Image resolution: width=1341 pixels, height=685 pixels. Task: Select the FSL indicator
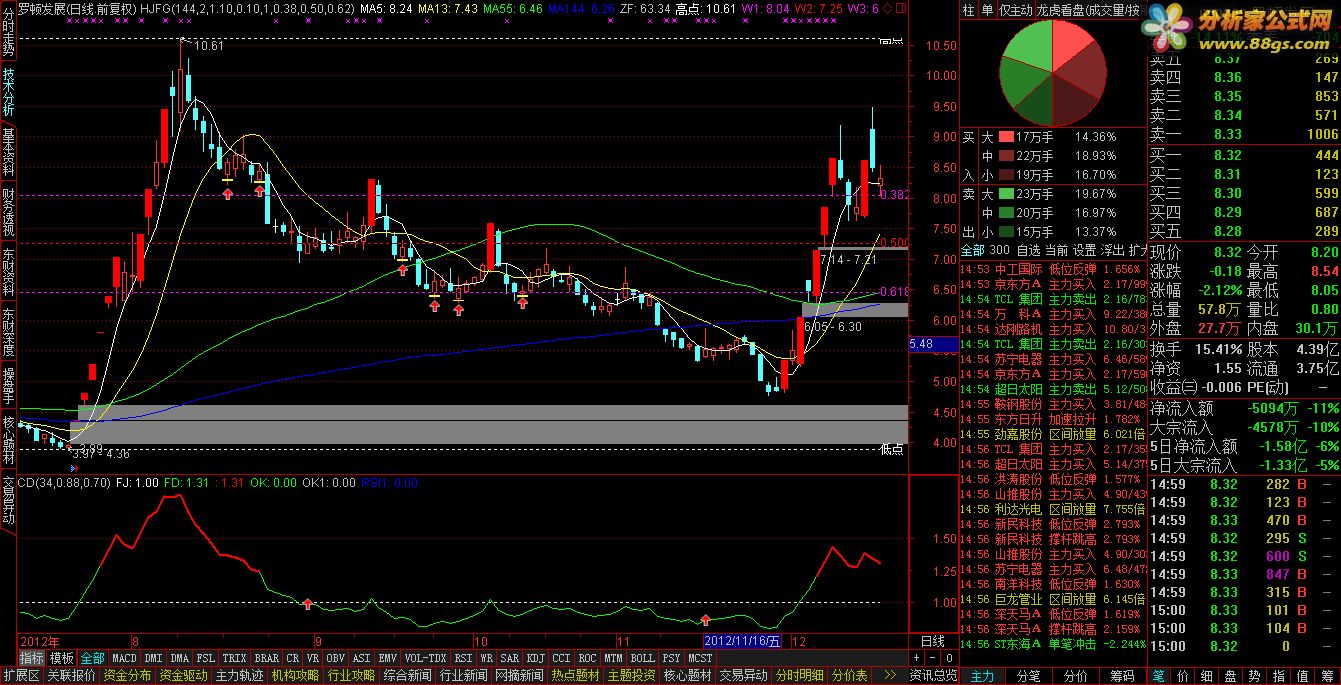(x=205, y=659)
